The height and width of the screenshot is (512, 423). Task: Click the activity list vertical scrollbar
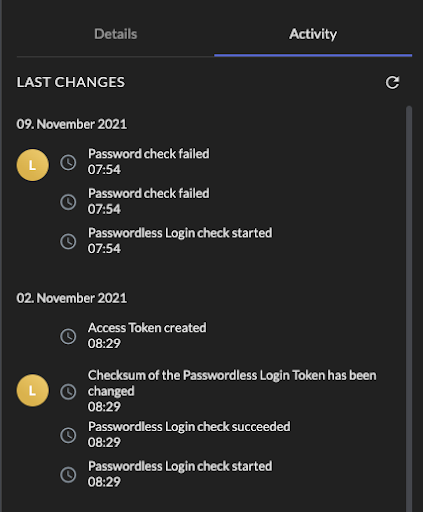tap(409, 309)
